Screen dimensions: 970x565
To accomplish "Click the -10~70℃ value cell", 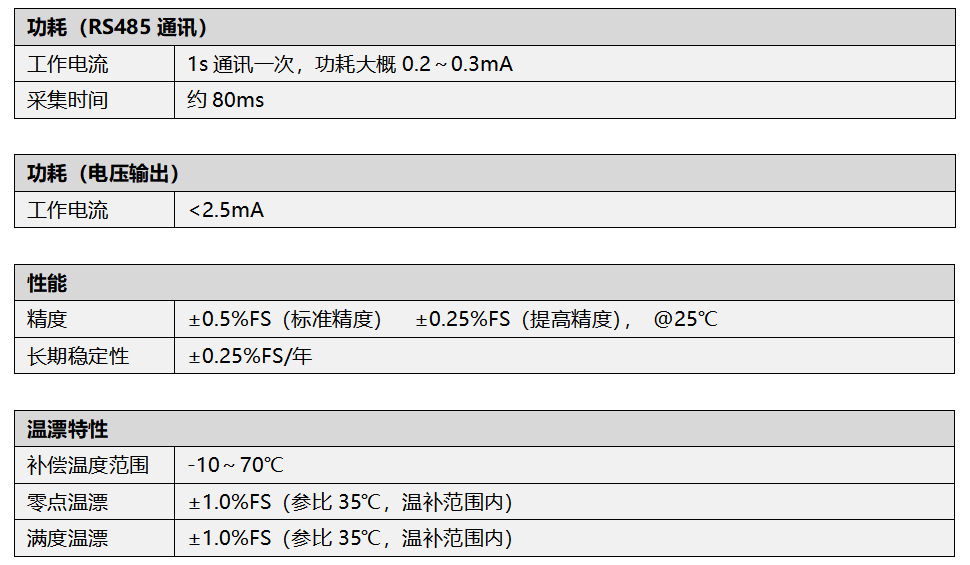I will (565, 465).
